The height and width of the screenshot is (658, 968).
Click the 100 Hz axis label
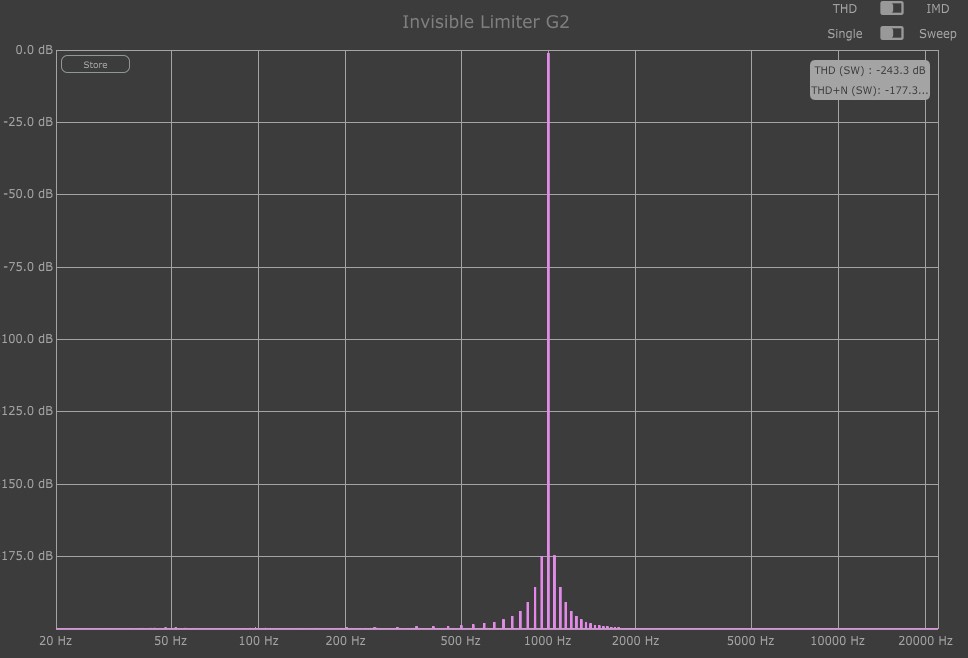pos(258,641)
